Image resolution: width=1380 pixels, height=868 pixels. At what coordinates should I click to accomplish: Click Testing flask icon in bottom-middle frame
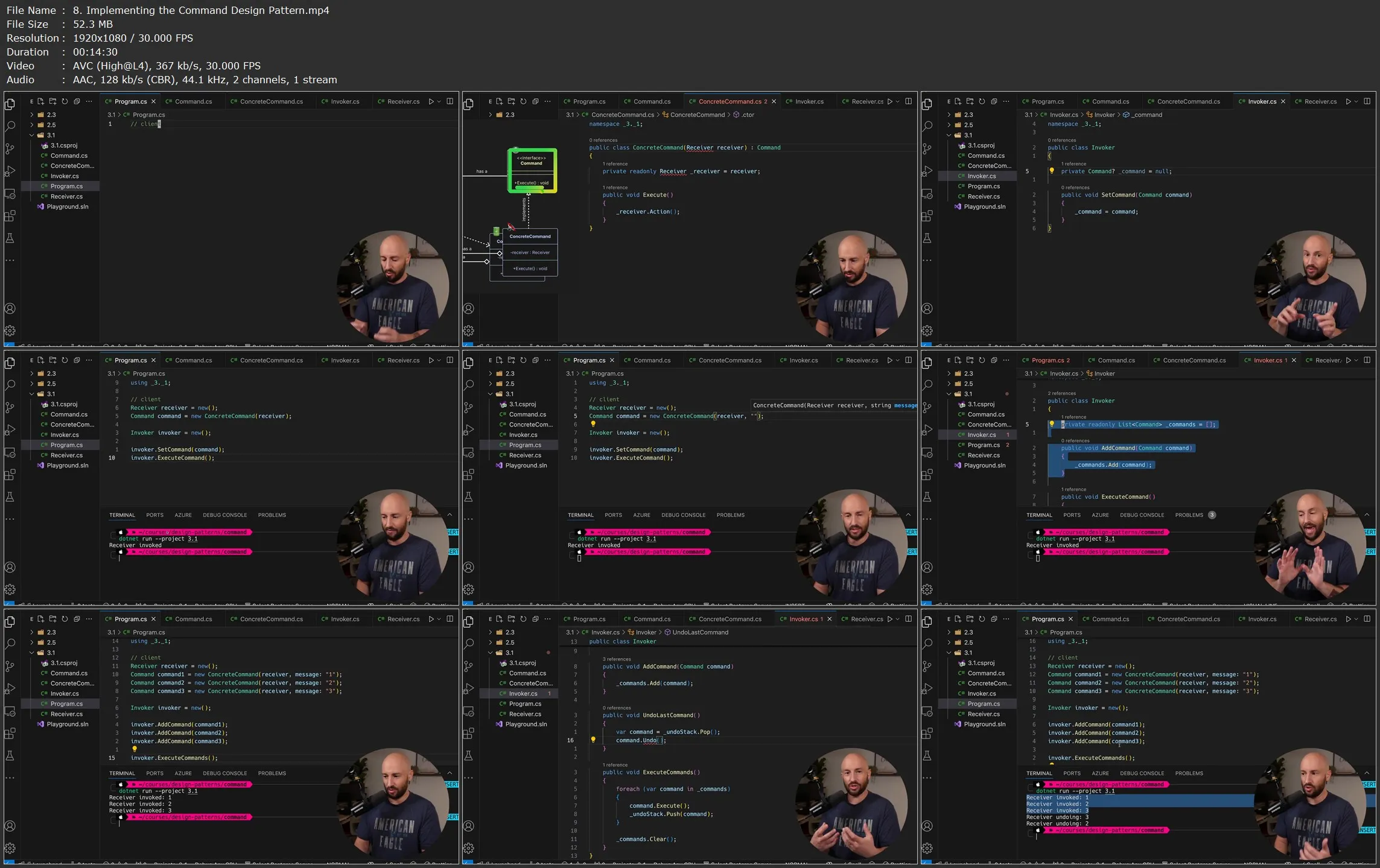tap(468, 756)
